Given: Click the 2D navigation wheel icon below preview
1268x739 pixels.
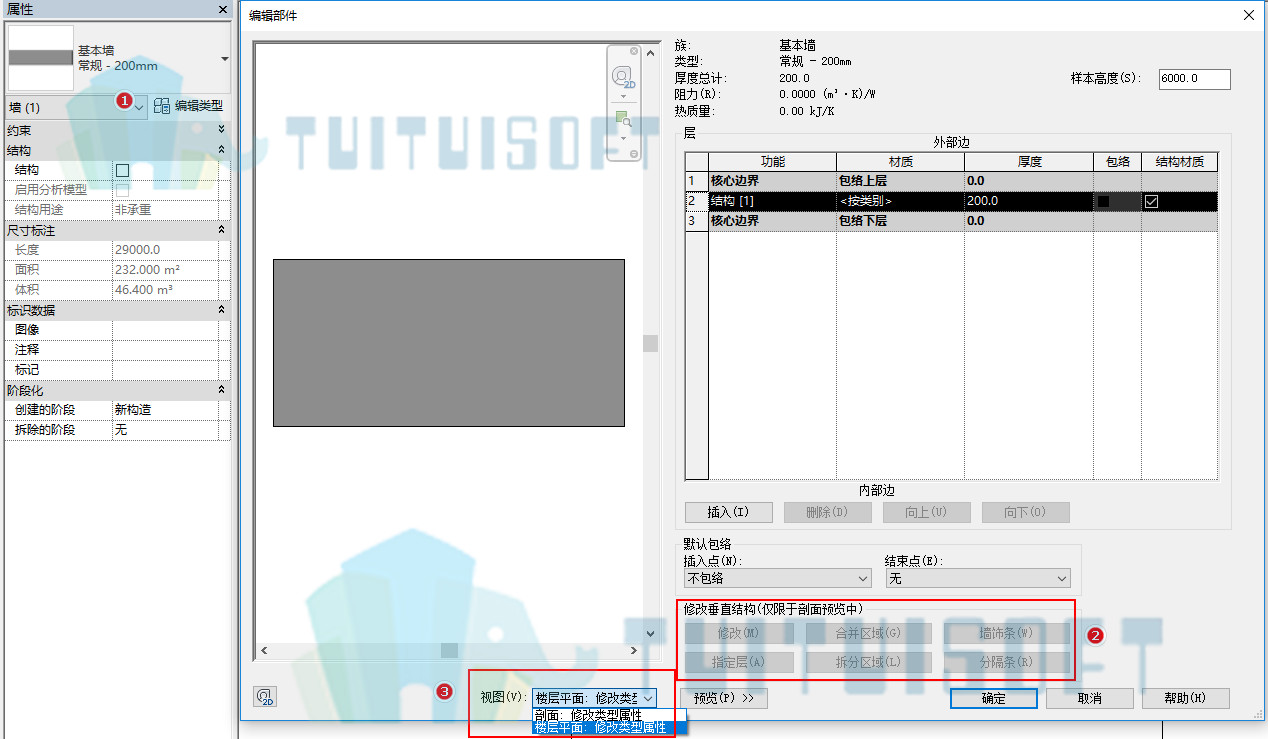Looking at the screenshot, I should coord(265,697).
